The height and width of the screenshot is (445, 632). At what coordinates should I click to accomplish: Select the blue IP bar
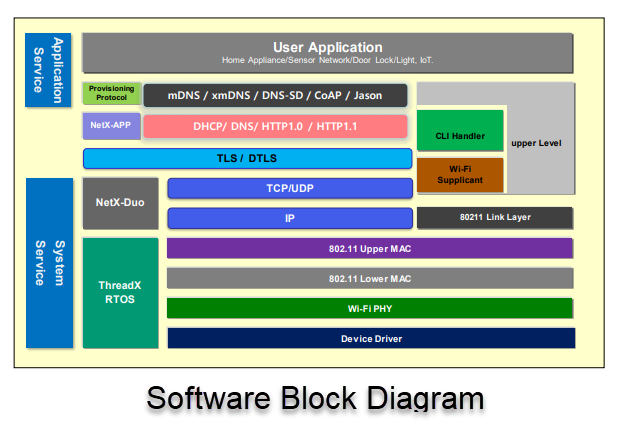[x=289, y=217]
